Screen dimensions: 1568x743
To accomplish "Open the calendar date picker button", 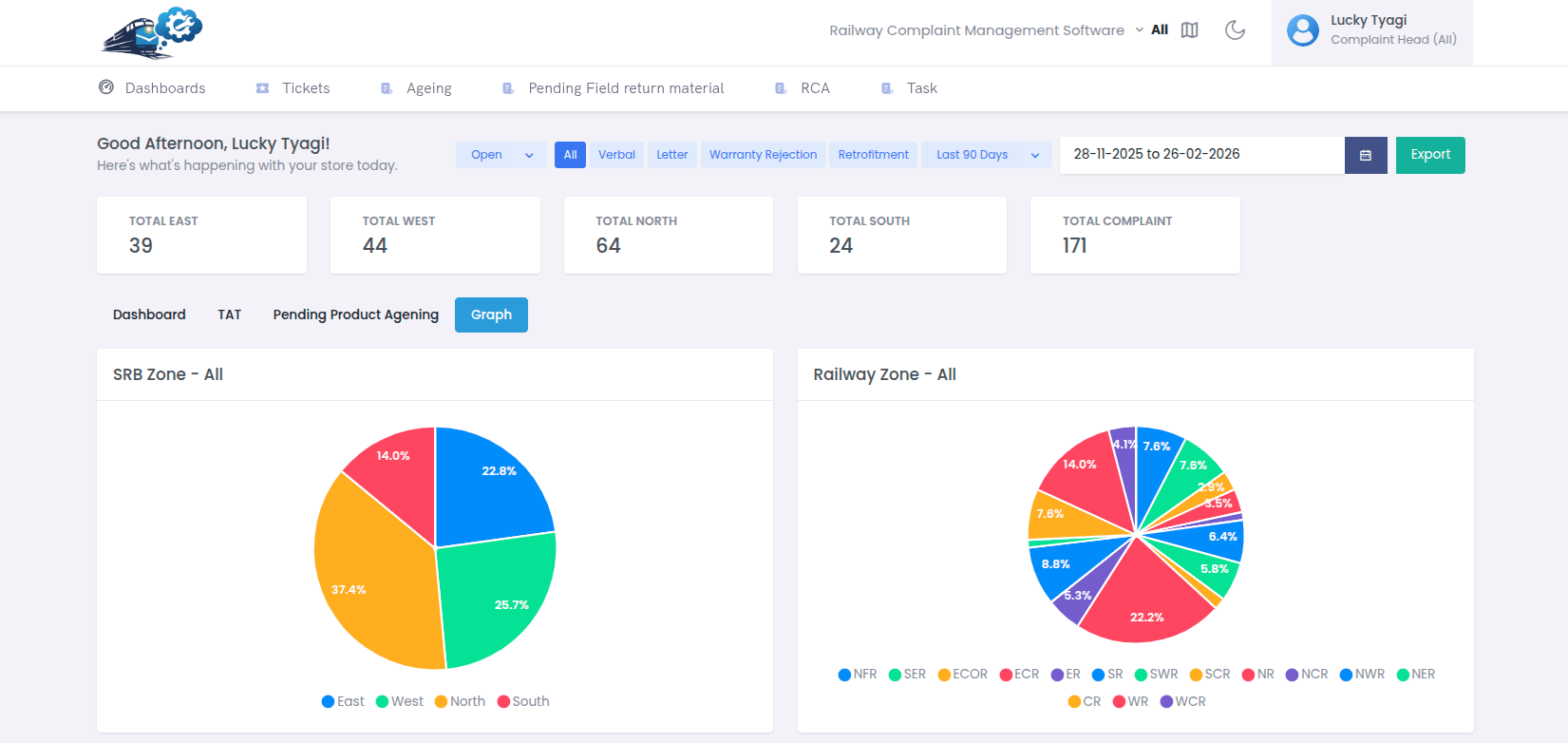I will [x=1365, y=155].
